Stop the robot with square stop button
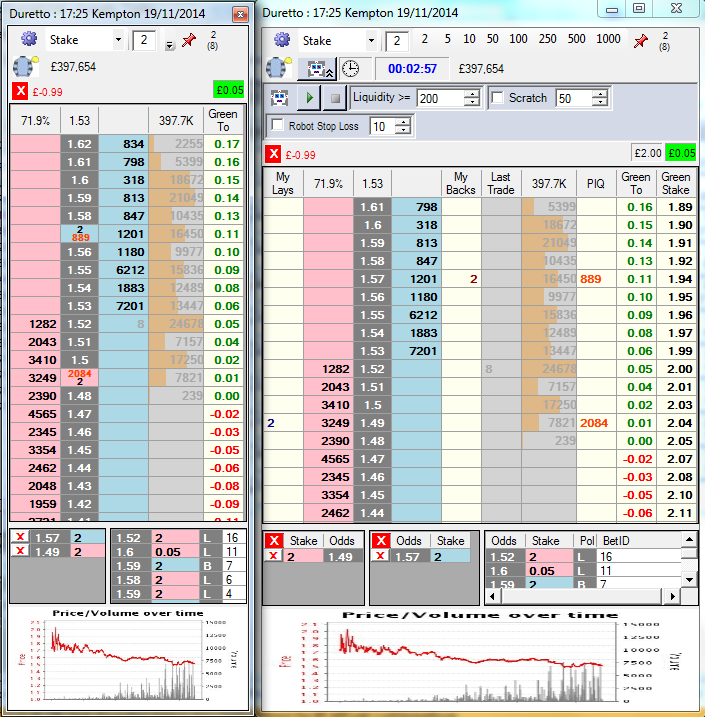705x717 pixels. tap(335, 98)
